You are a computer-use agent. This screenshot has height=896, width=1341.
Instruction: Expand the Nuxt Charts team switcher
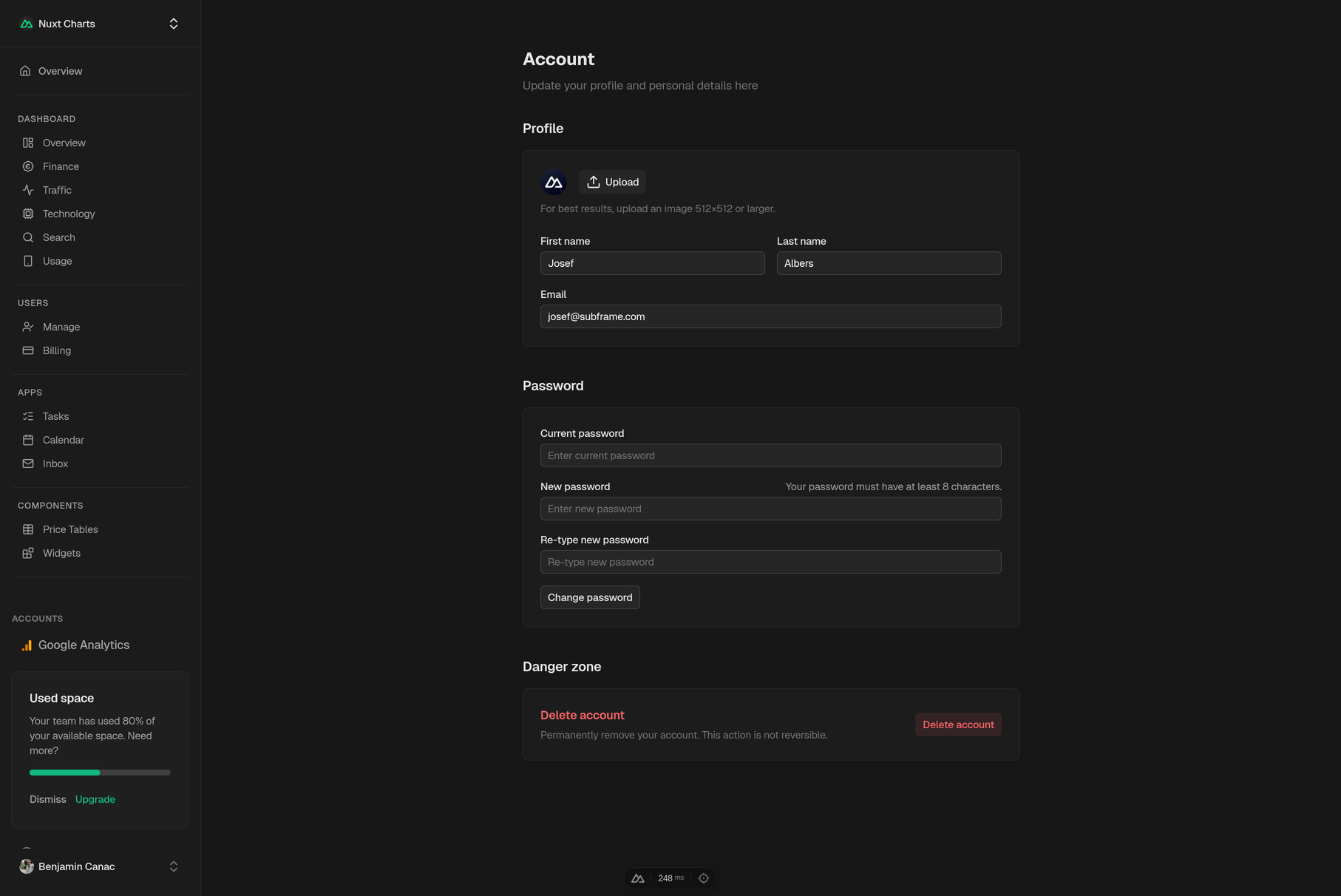tap(174, 24)
